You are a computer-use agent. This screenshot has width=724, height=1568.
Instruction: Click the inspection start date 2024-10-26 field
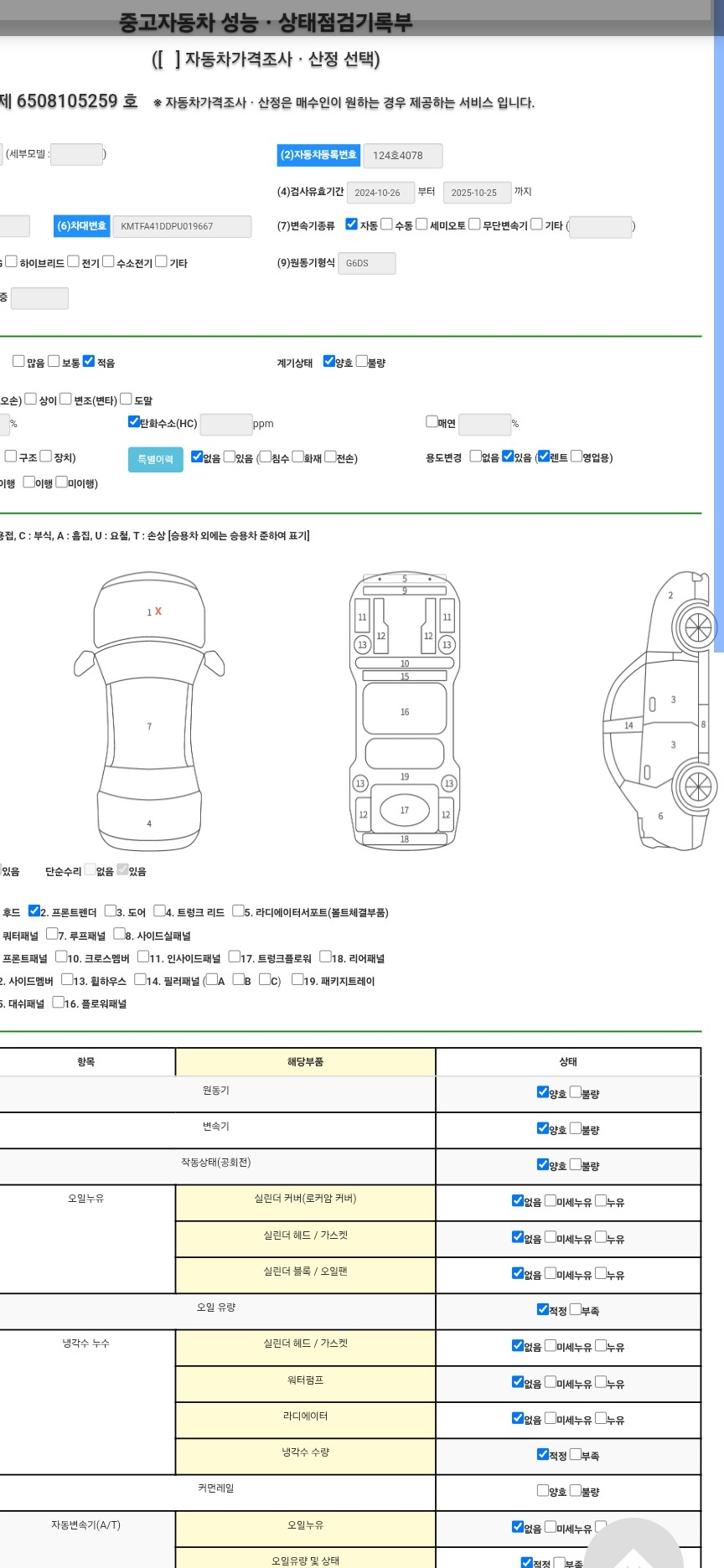pos(380,193)
